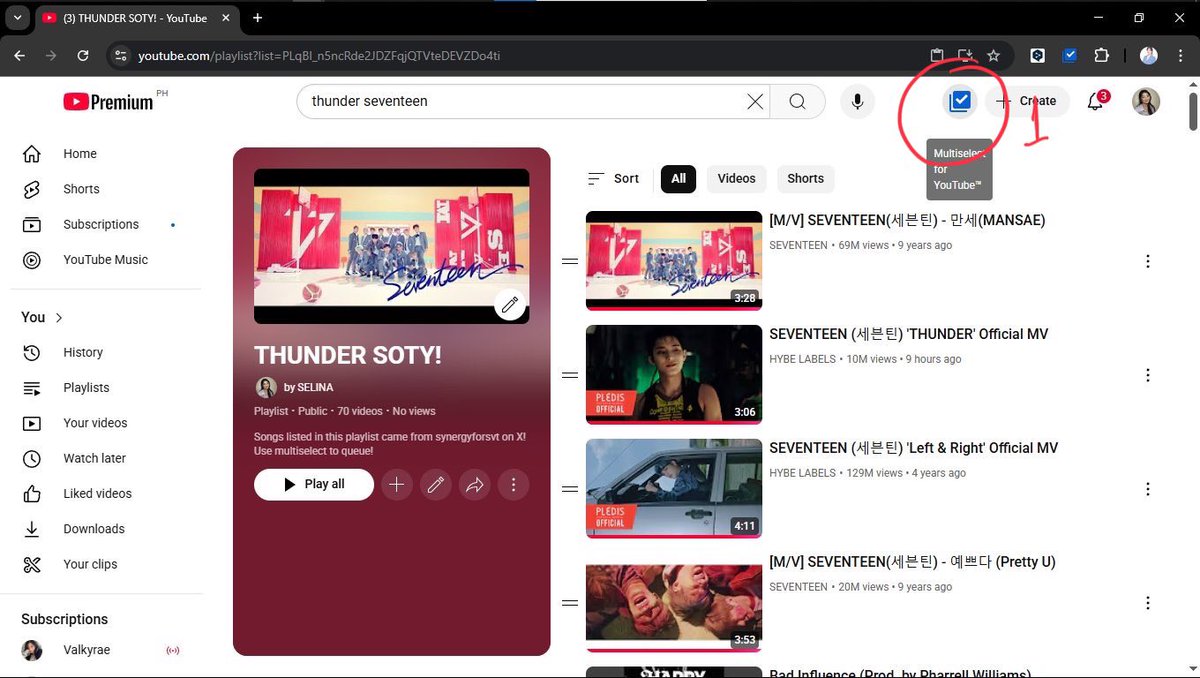Open the options menu for the MANSAE video
This screenshot has height=678, width=1200.
(x=1148, y=261)
